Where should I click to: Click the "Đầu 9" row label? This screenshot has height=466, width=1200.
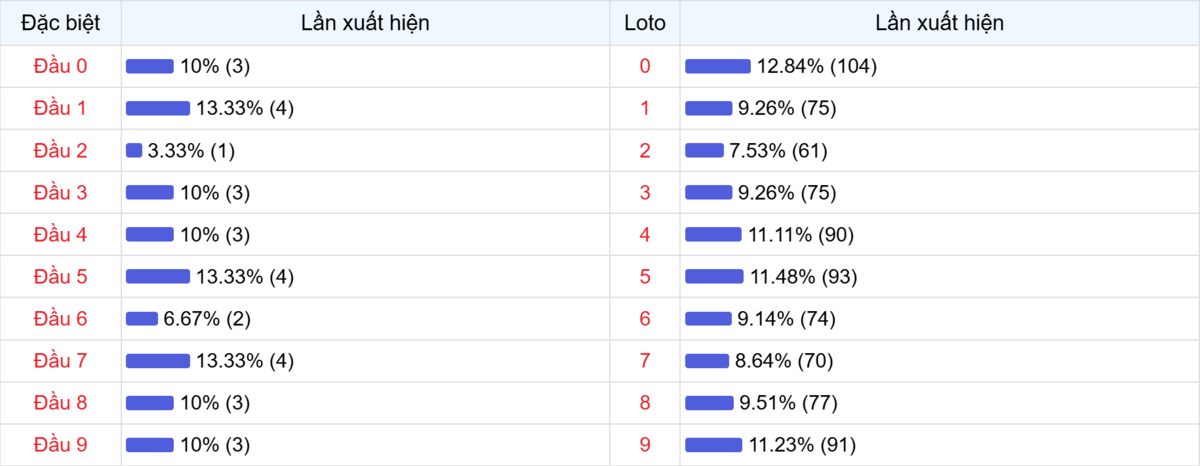click(x=61, y=445)
